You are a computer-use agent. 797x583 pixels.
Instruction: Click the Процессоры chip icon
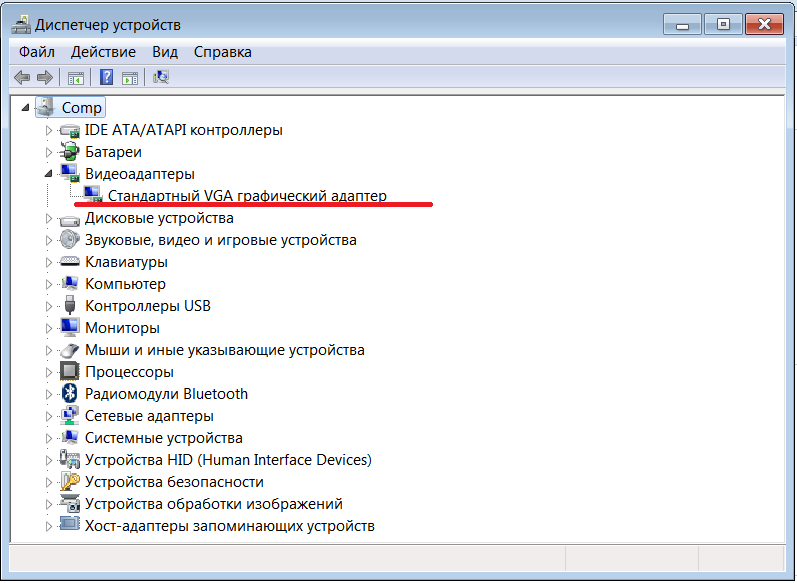[x=70, y=371]
